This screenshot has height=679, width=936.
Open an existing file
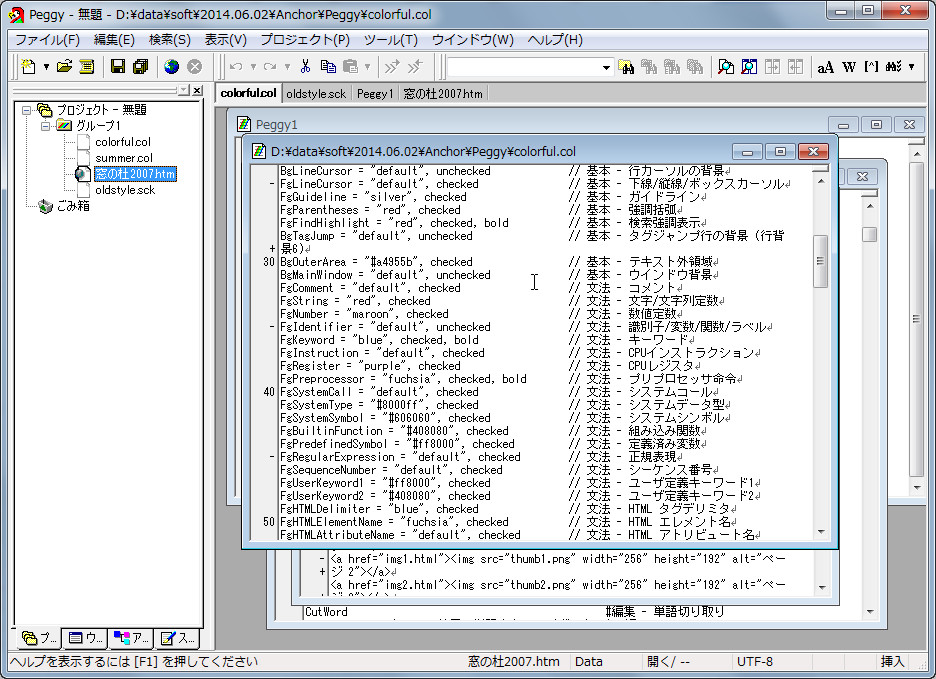[x=64, y=67]
